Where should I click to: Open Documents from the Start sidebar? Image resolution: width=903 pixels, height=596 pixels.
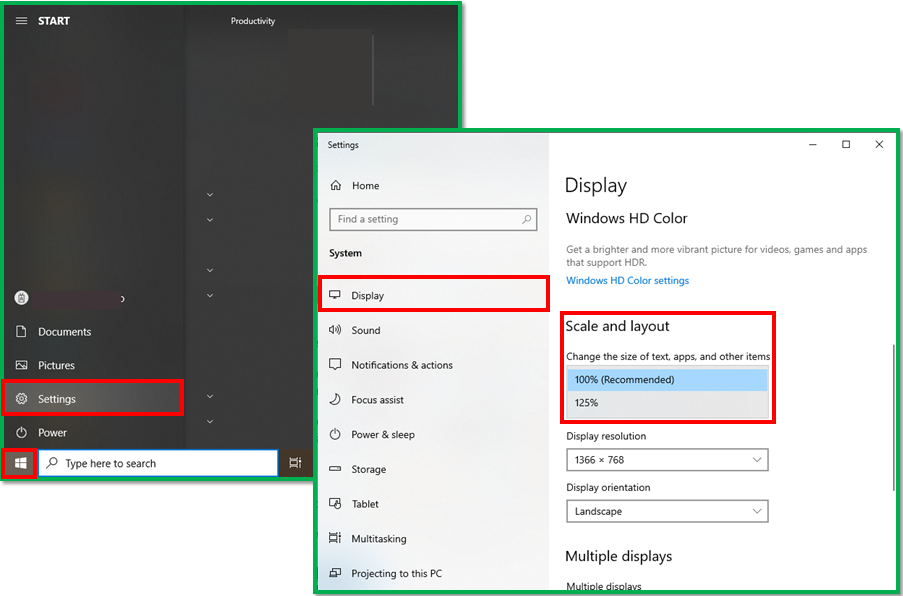coord(93,332)
